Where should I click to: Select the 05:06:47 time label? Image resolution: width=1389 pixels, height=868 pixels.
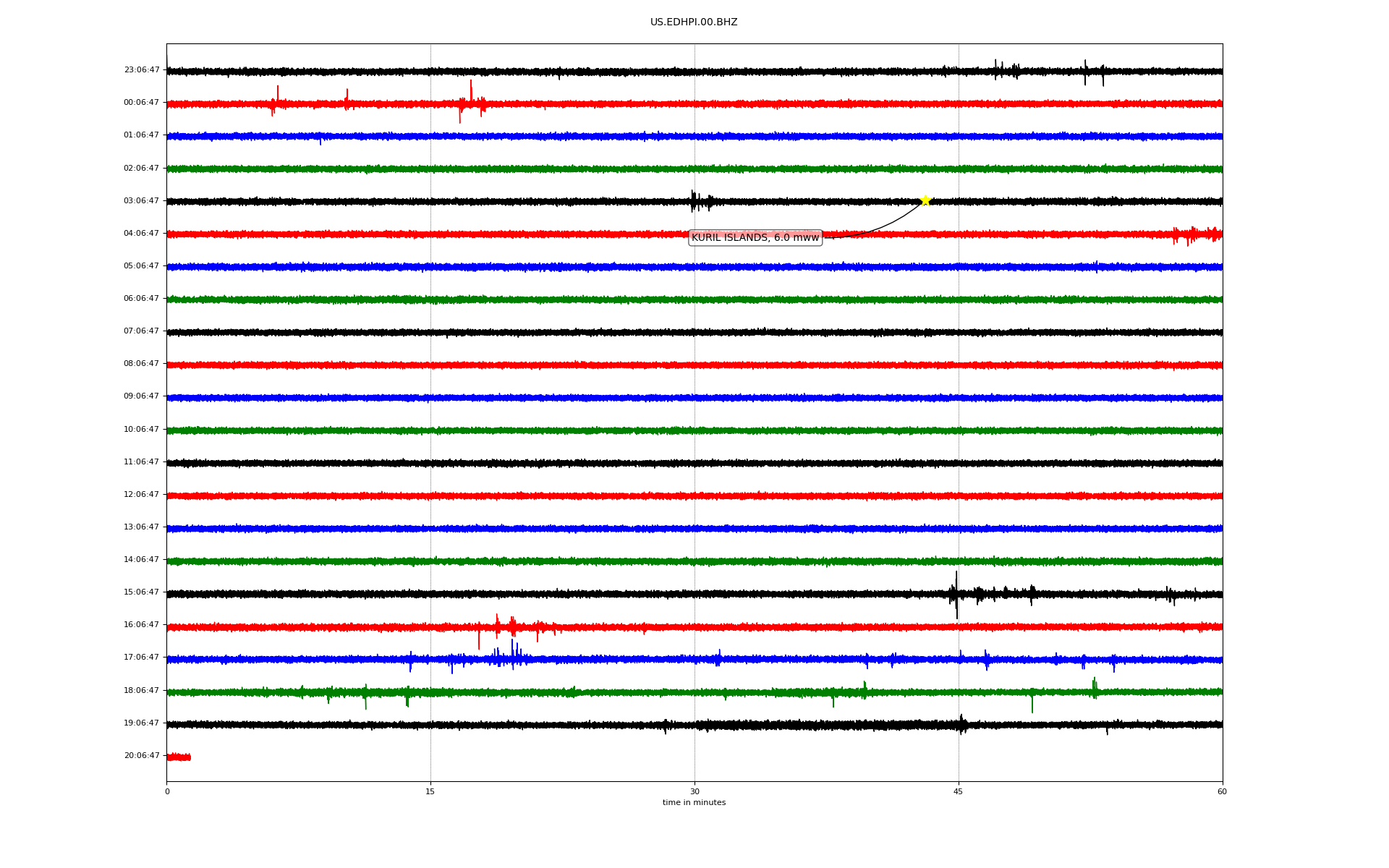coord(142,266)
